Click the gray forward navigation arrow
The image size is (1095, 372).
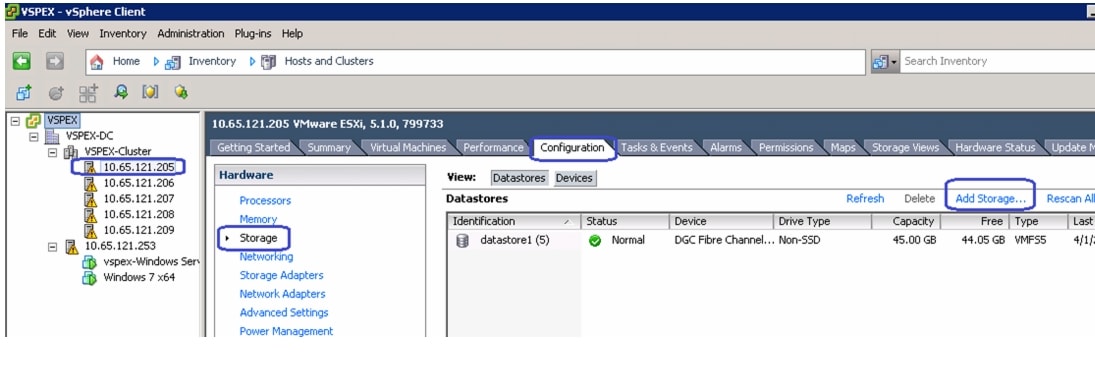55,61
